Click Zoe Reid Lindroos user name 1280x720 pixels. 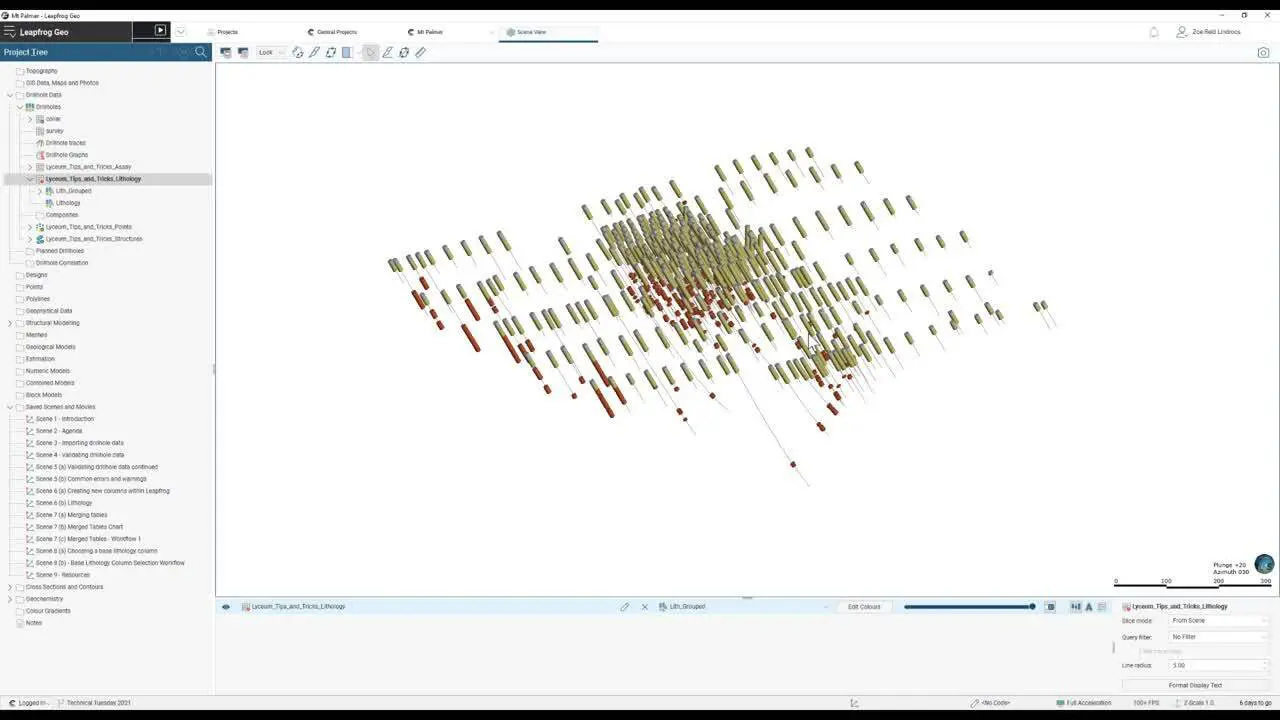coord(1216,32)
